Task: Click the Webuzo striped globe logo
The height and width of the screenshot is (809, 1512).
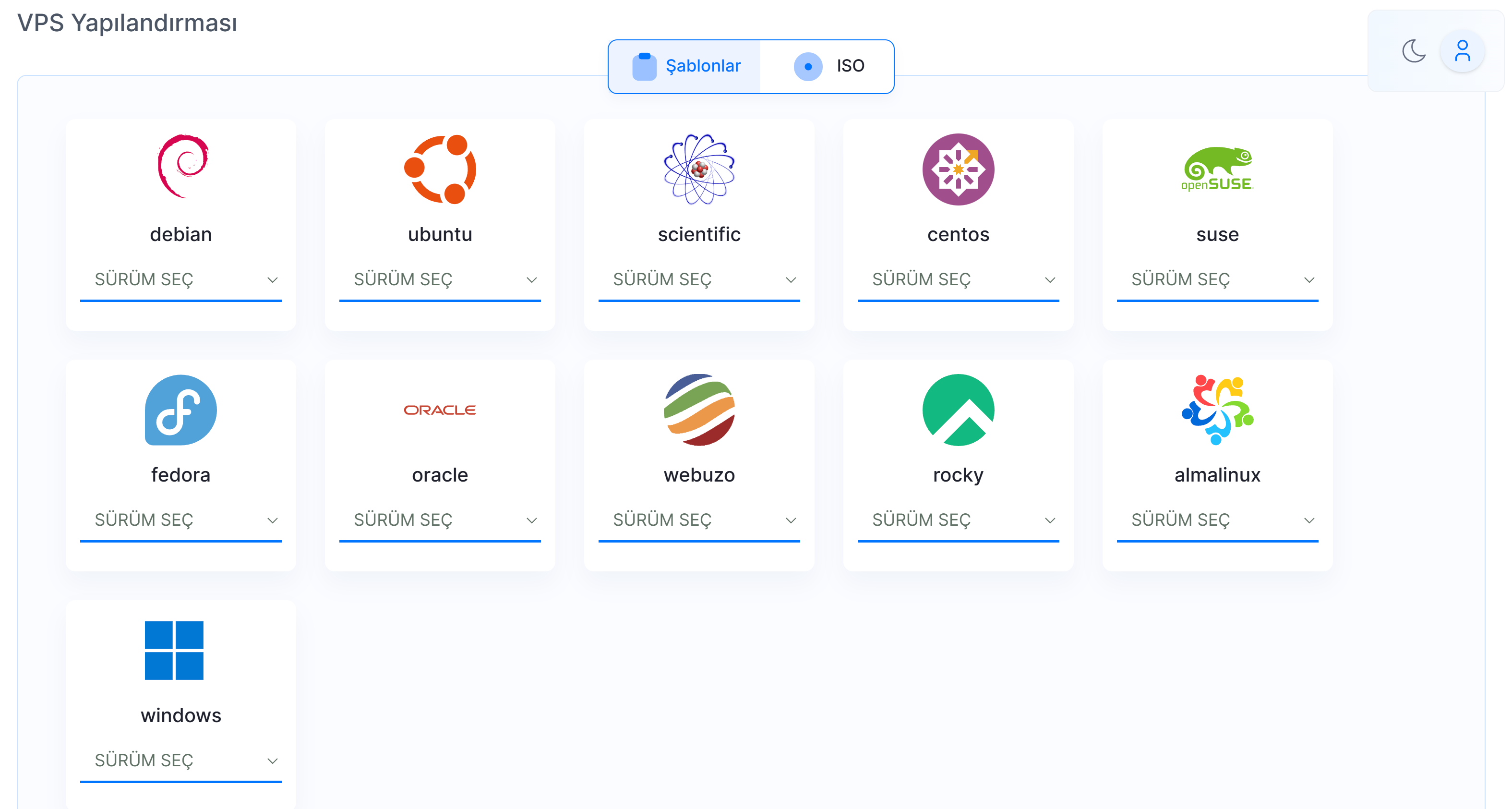Action: (699, 410)
